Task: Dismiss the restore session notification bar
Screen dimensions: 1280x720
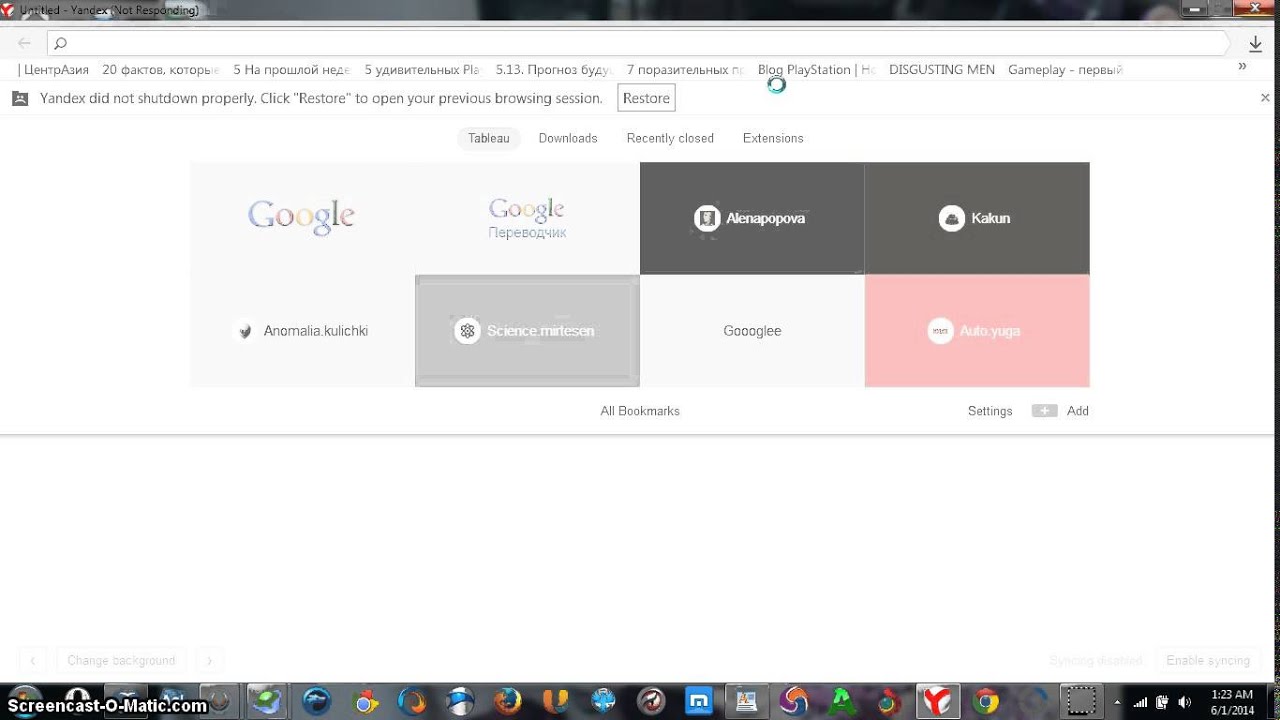Action: click(1265, 98)
